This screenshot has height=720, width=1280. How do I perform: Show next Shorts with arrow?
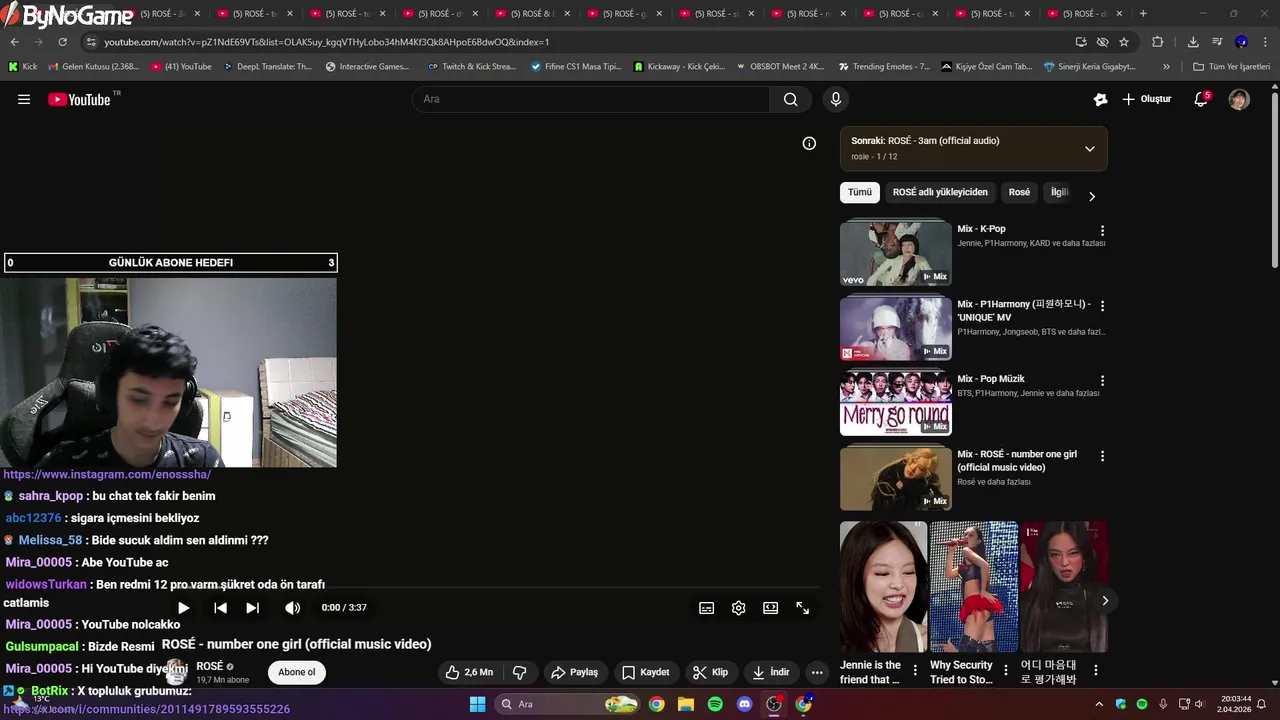click(1104, 600)
